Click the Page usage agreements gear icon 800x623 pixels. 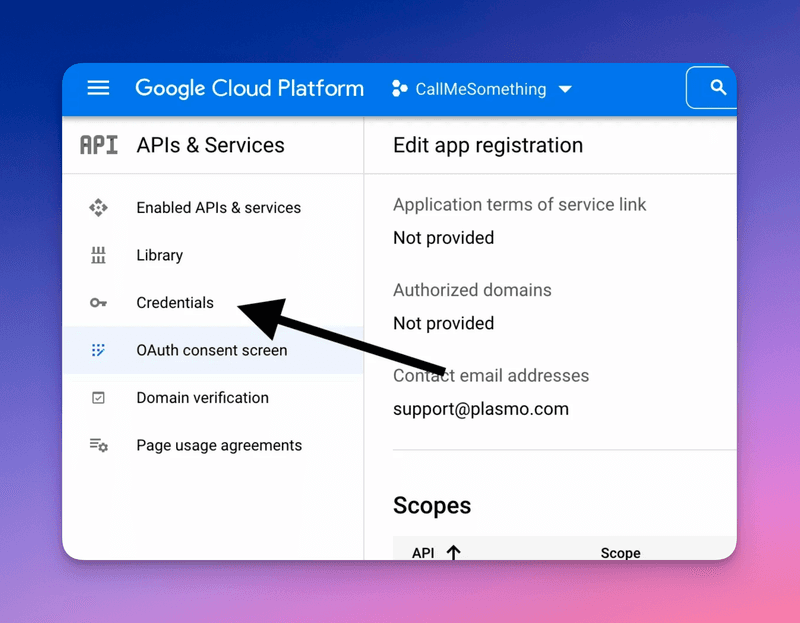(98, 445)
